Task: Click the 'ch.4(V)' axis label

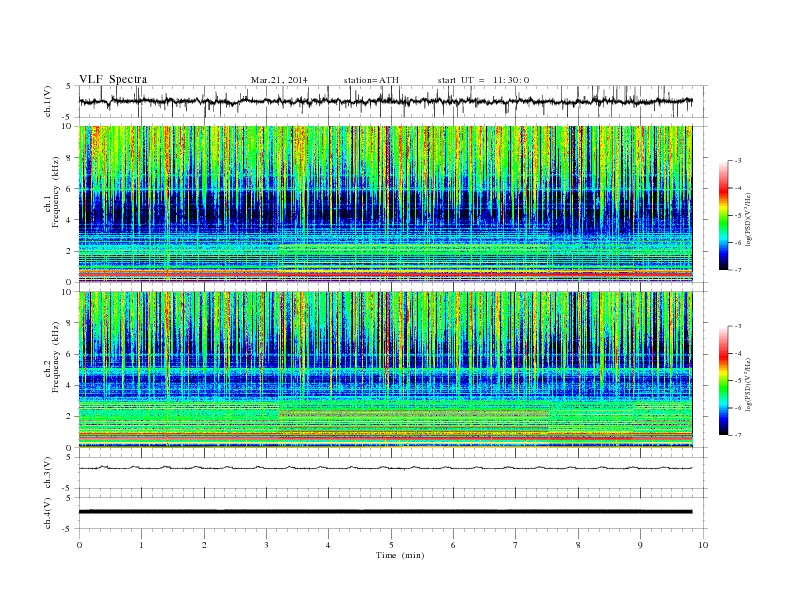Action: (x=48, y=513)
